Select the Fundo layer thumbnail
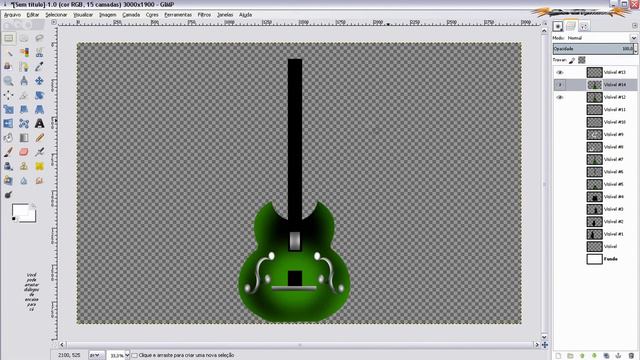 pos(594,259)
